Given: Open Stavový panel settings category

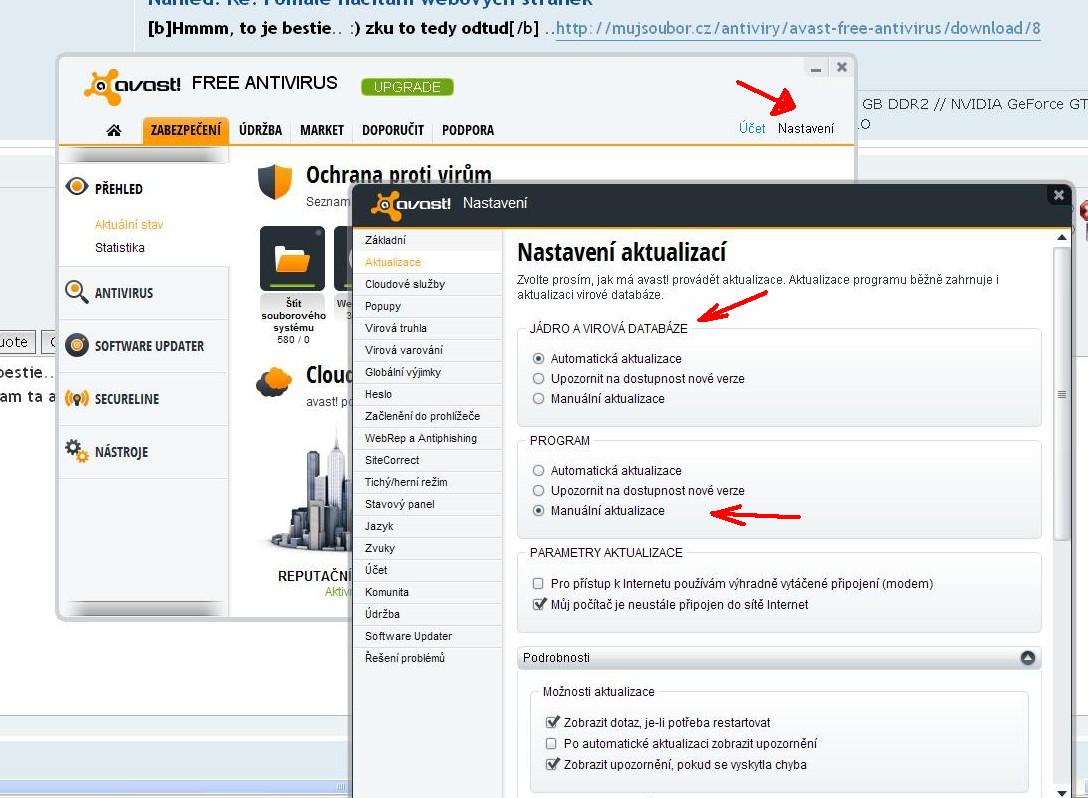Looking at the screenshot, I should click(427, 504).
